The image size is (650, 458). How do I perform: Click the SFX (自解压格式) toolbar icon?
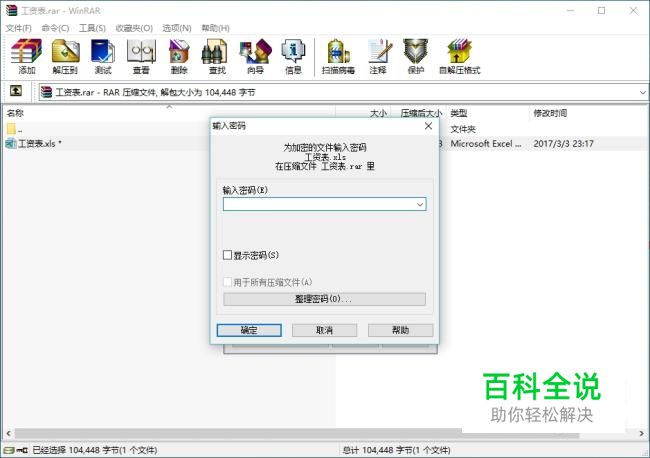459,57
